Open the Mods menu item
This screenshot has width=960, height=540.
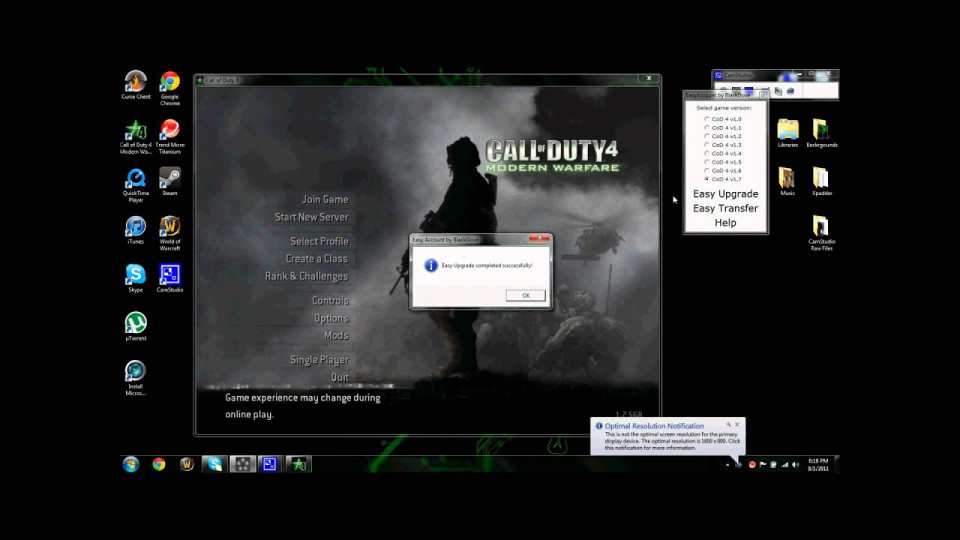click(336, 336)
